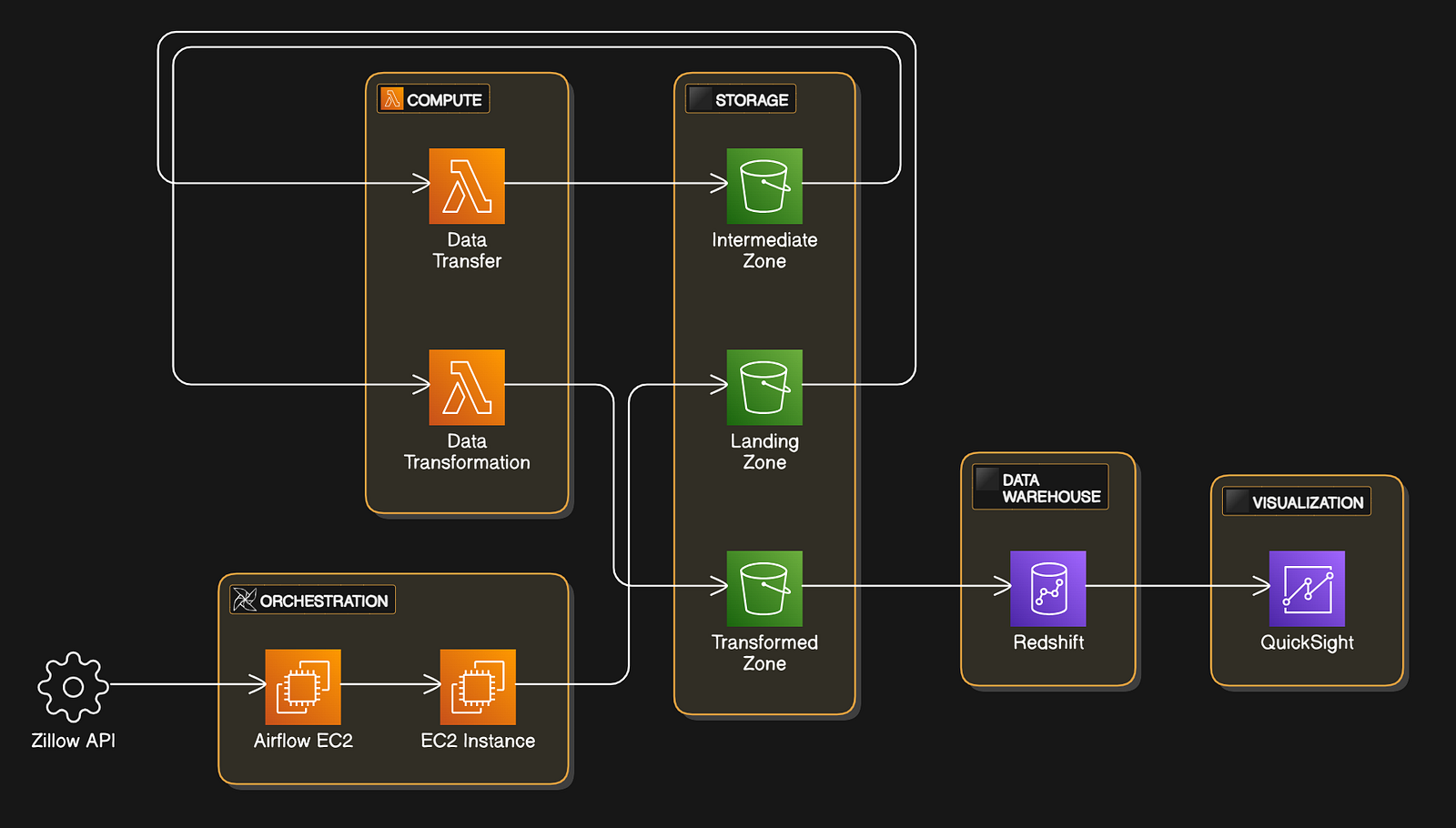Click the Airflow pinwheel icon beside ORCHESTRATION
1456x828 pixels.
245,600
